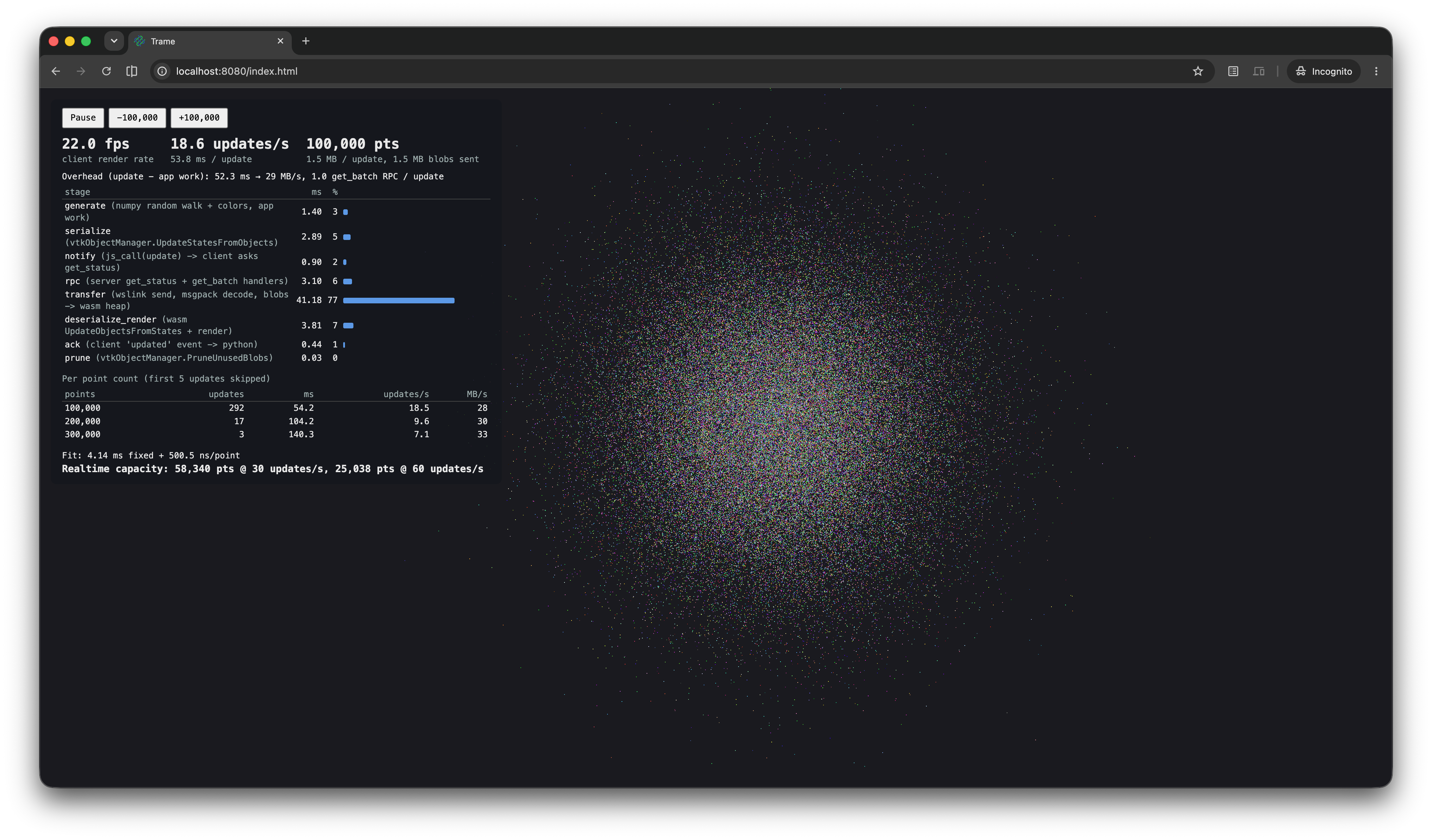Click the 18.6 updates/s value
This screenshot has width=1432, height=840.
tap(230, 144)
